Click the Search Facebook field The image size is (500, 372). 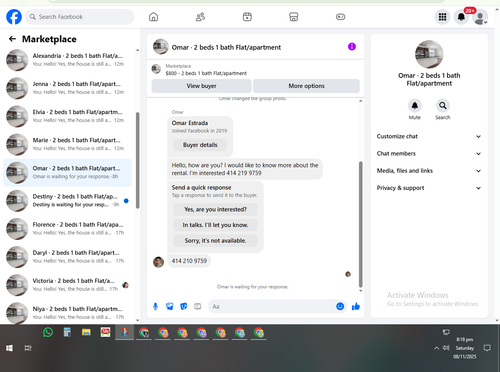[80, 17]
